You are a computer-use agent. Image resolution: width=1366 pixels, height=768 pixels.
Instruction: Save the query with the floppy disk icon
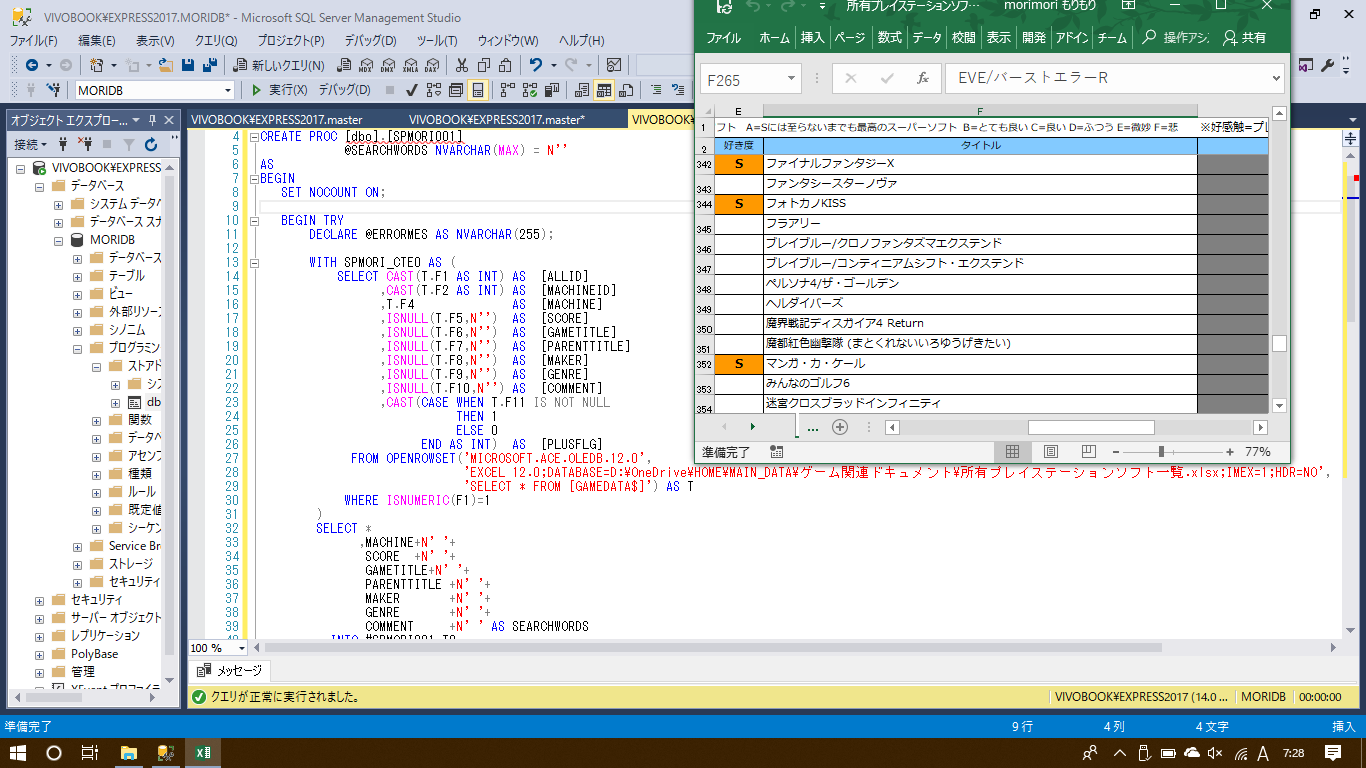188,65
